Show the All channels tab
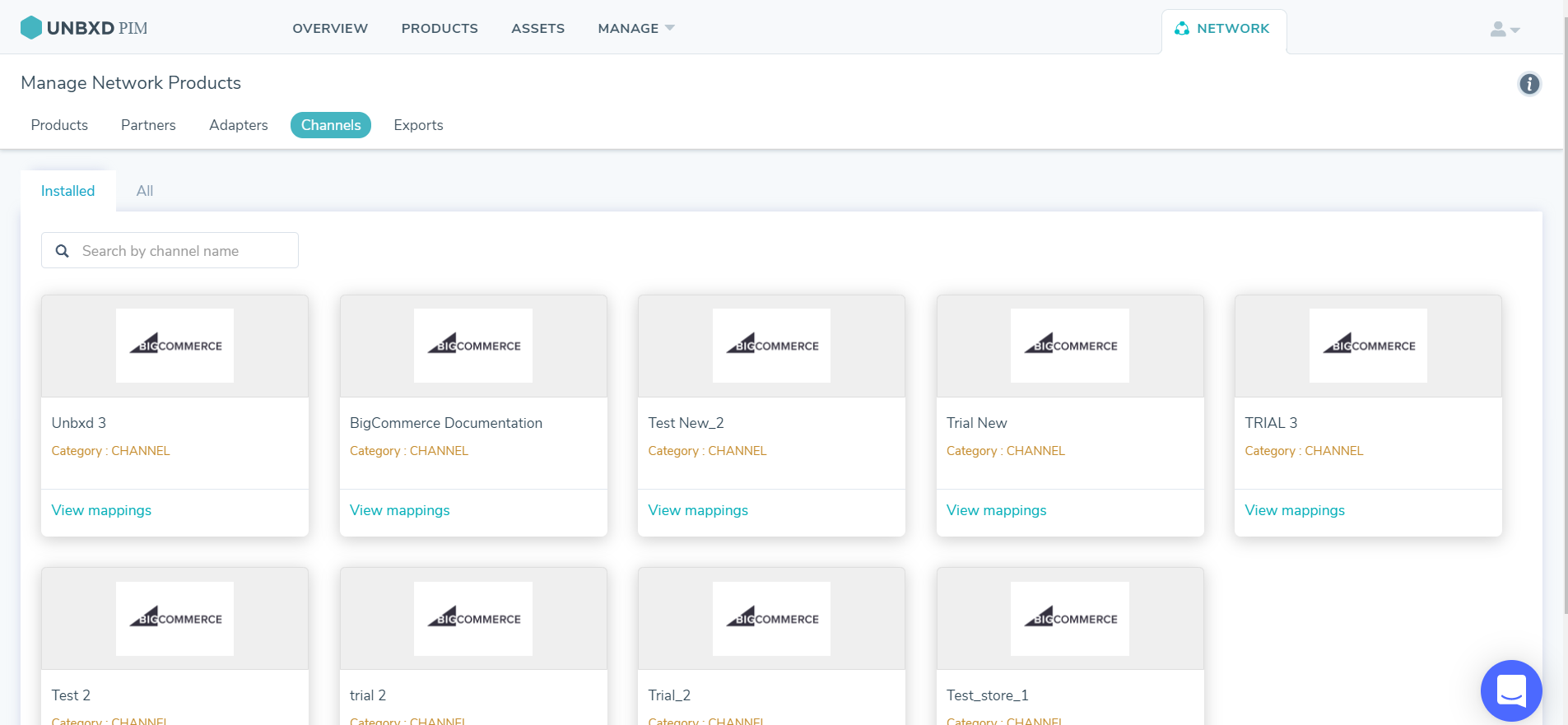1568x725 pixels. (x=145, y=191)
